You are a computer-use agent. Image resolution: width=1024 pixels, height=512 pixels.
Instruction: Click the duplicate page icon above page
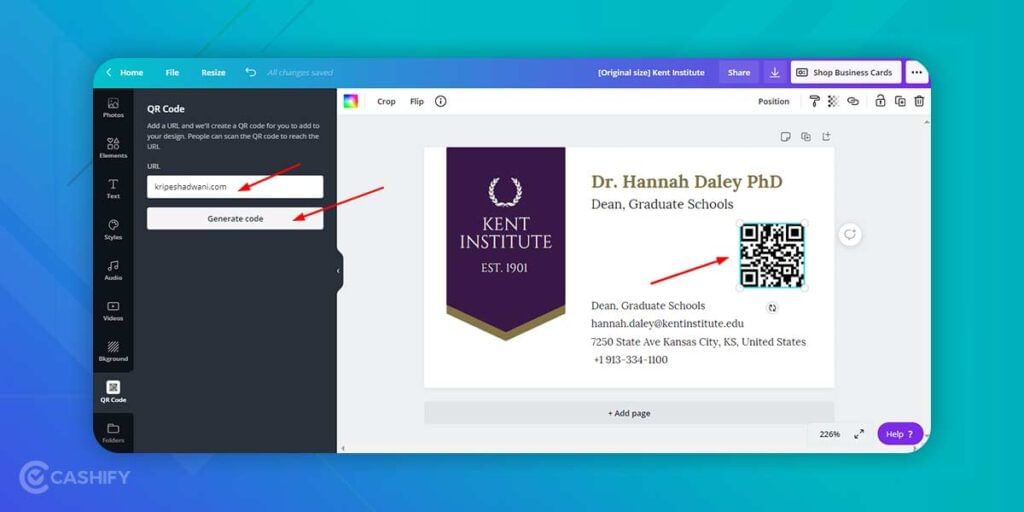[806, 136]
